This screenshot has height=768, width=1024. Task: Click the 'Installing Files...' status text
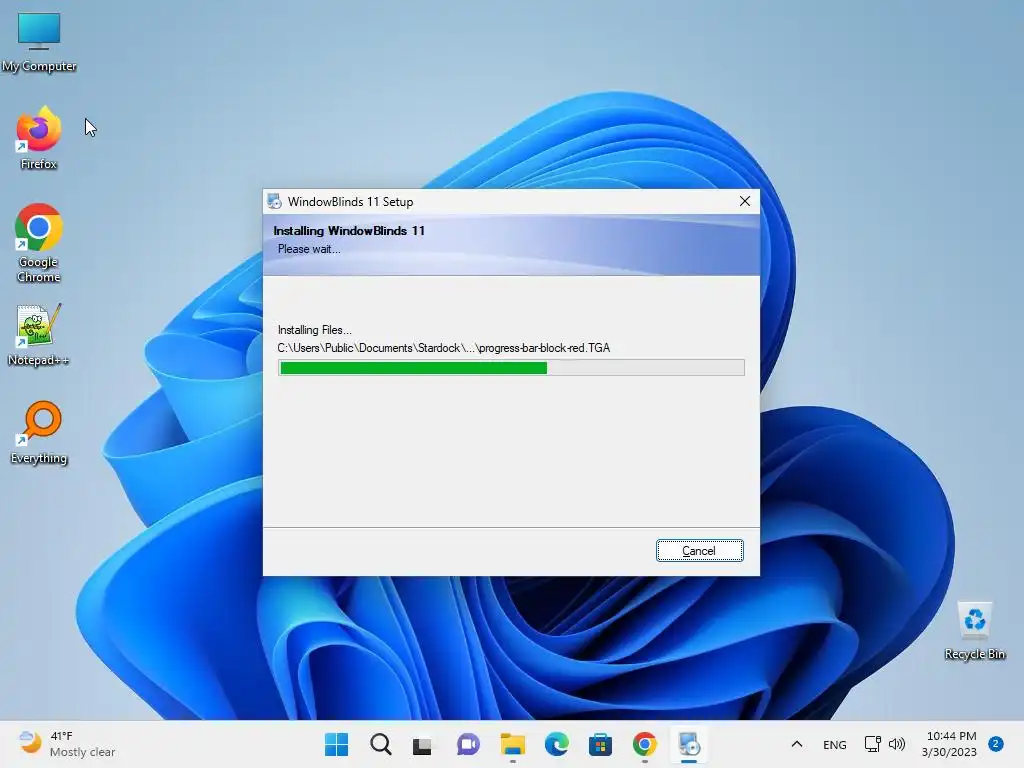(x=315, y=330)
